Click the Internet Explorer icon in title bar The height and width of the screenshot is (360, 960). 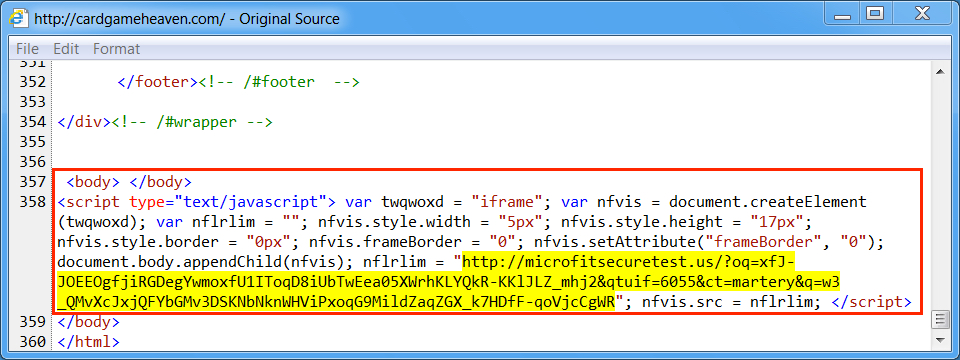20,18
